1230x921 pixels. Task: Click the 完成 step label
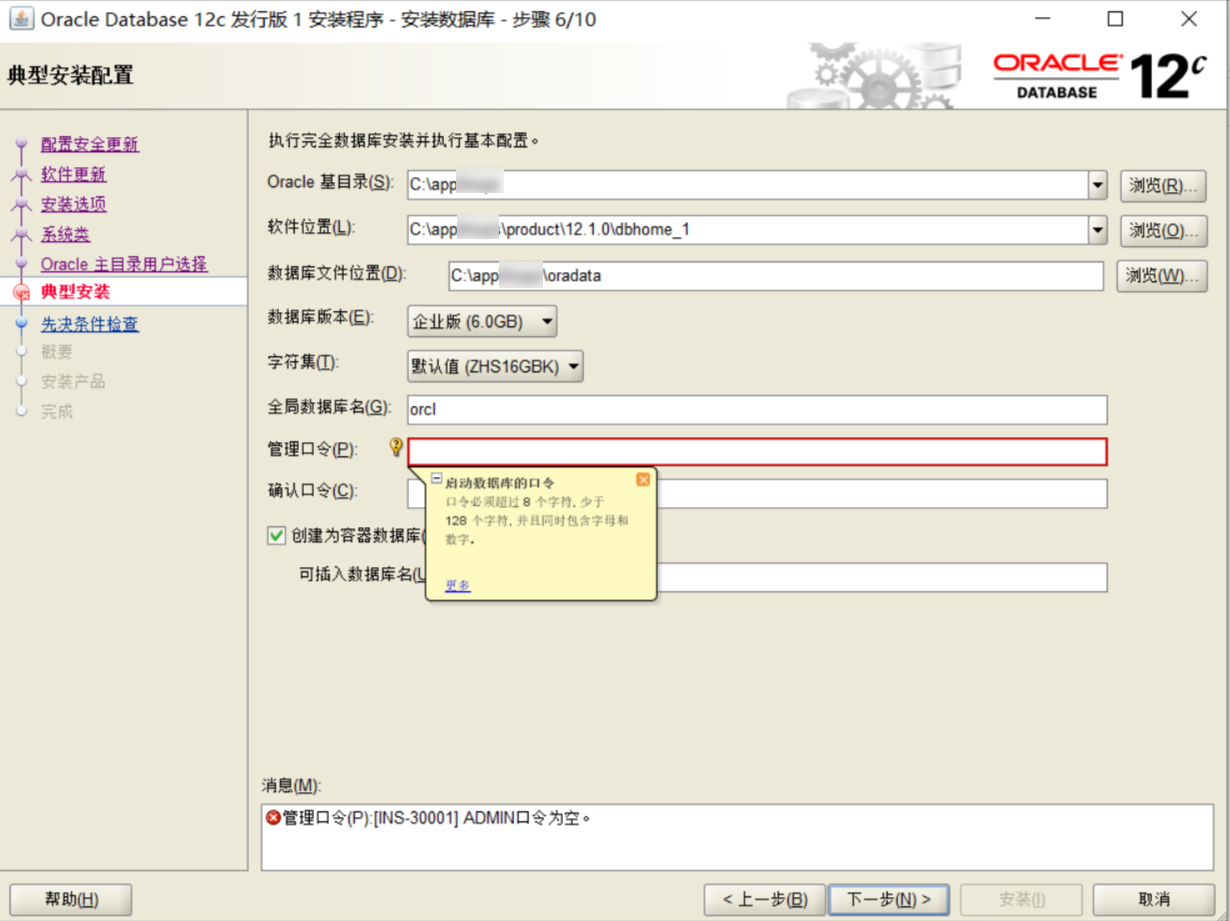click(57, 412)
